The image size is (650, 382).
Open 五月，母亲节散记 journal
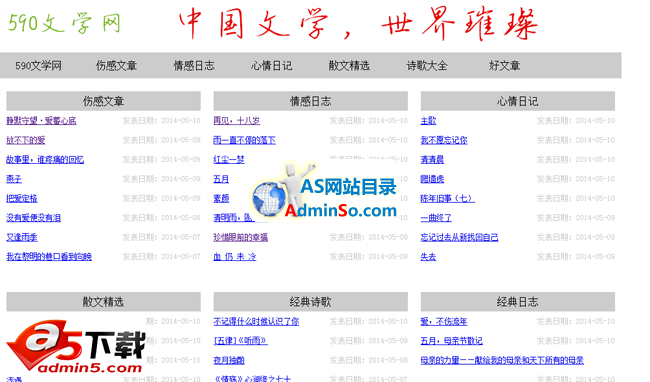[x=452, y=341]
